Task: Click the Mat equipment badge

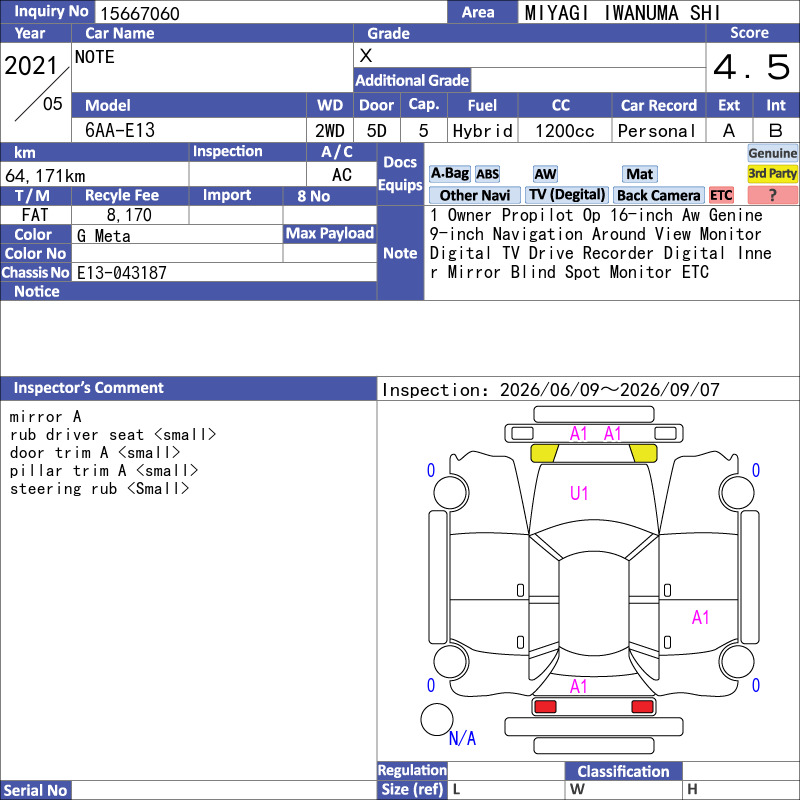Action: tap(639, 174)
